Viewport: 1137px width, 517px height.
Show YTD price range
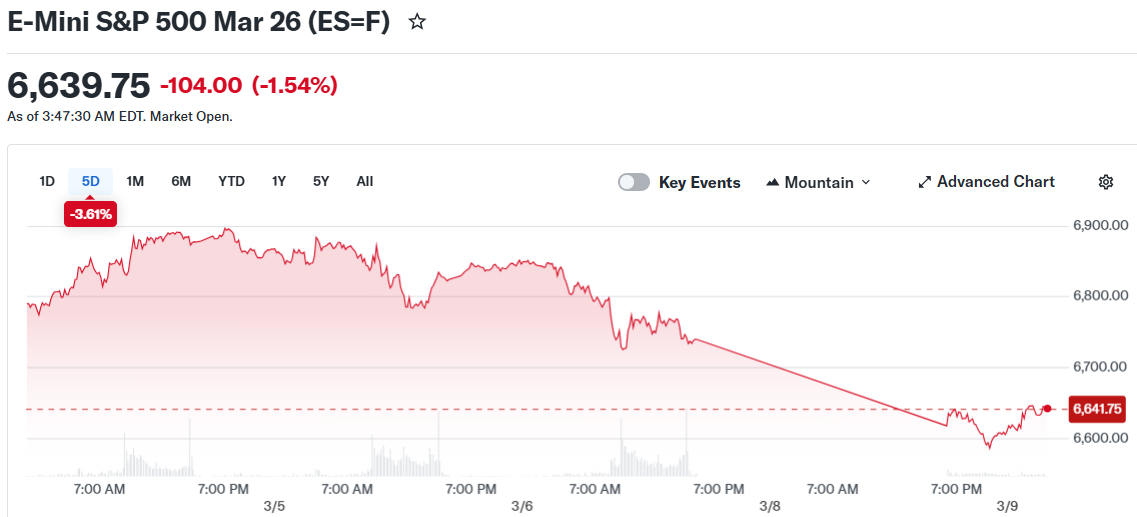click(x=231, y=181)
